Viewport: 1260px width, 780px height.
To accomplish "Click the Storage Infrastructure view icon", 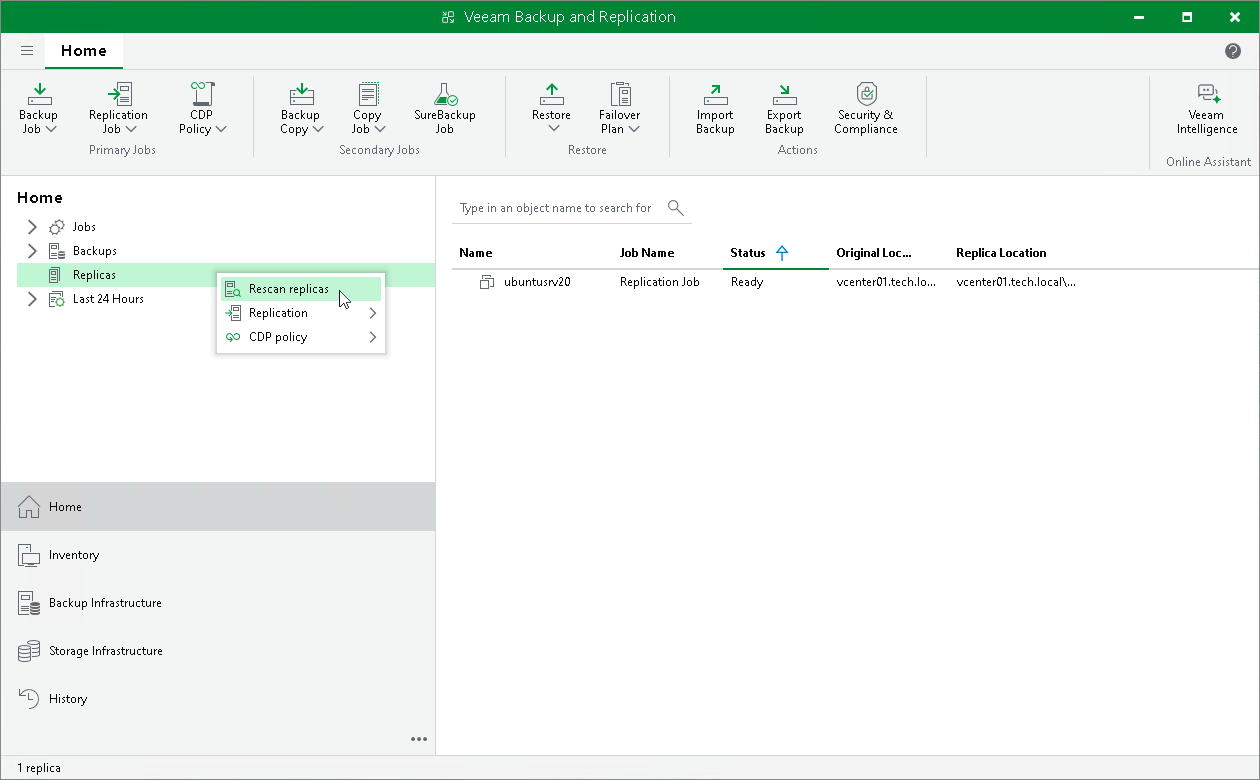I will pyautogui.click(x=30, y=651).
